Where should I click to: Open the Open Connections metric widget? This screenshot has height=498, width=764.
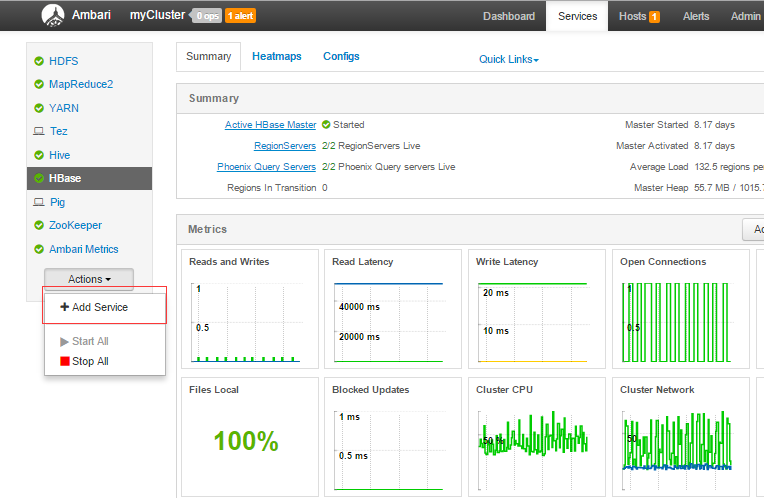(x=681, y=309)
